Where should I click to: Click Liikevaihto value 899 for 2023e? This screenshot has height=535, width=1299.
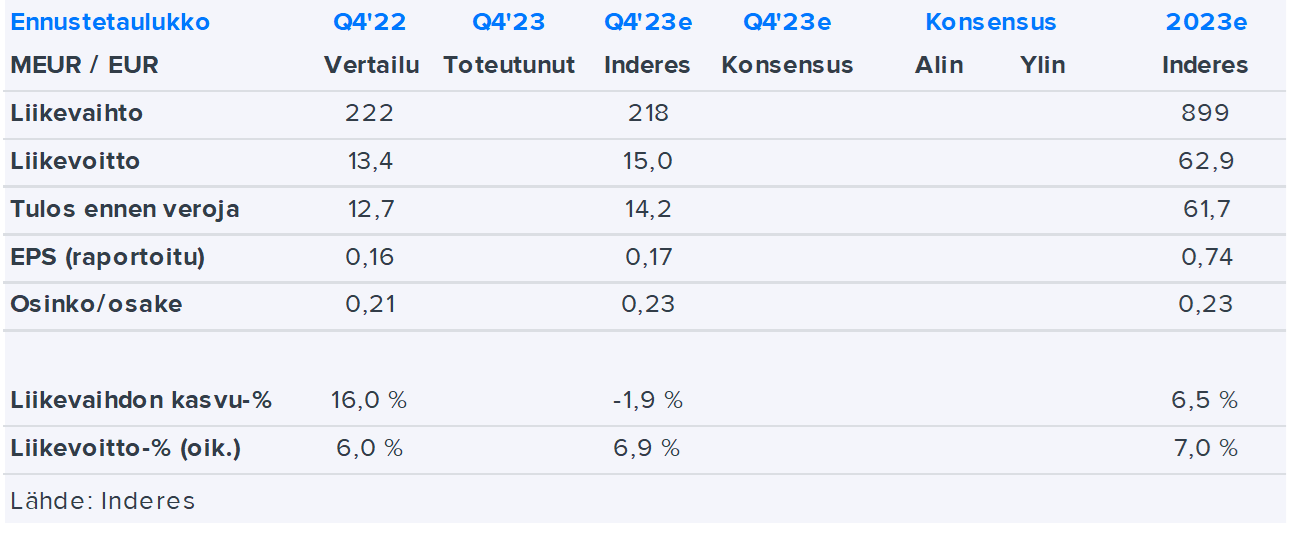point(1205,113)
